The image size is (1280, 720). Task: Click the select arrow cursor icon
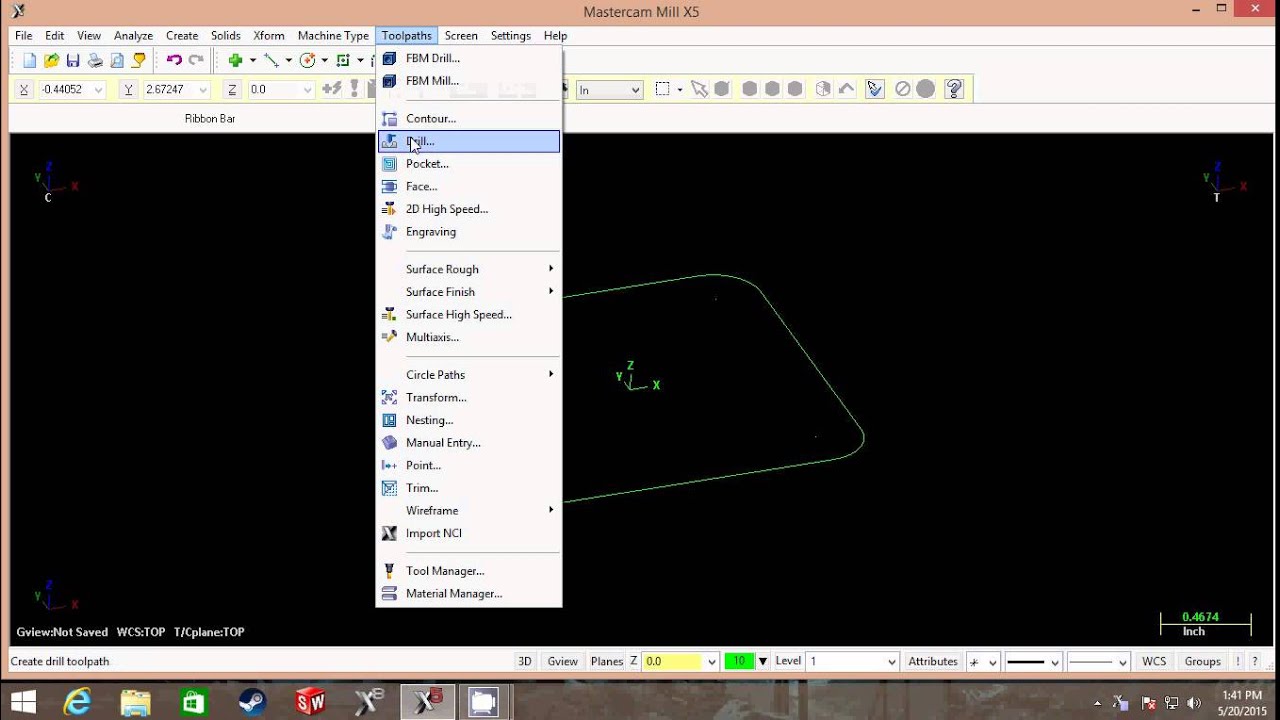(x=699, y=89)
